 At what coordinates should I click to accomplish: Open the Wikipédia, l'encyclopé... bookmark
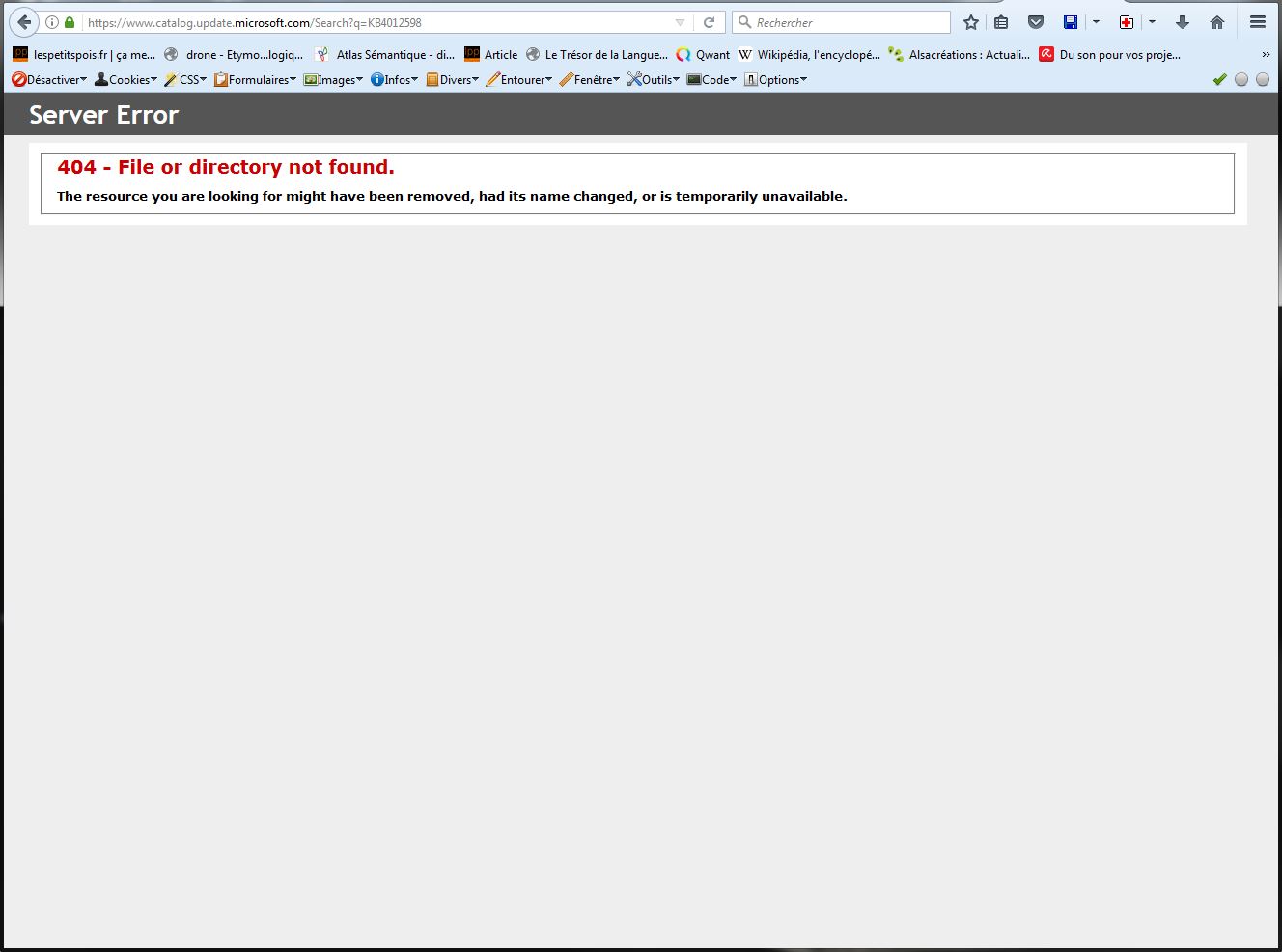(x=809, y=55)
